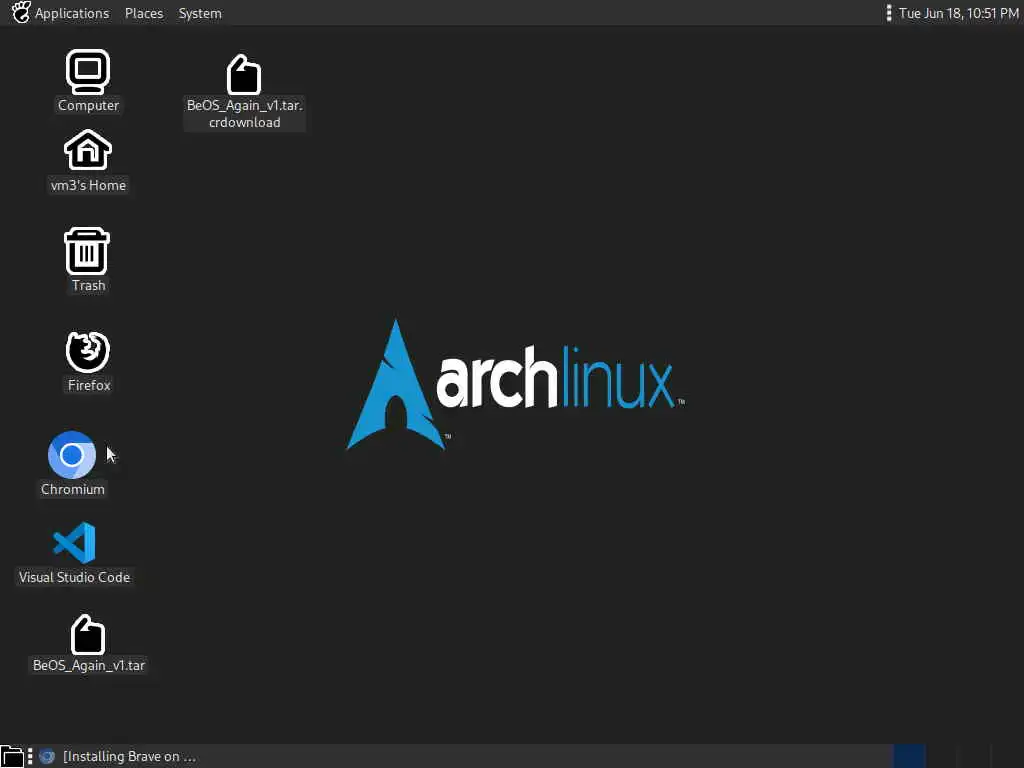The image size is (1024, 768).
Task: Launch Chromium from the desktop icon
Action: coord(72,455)
